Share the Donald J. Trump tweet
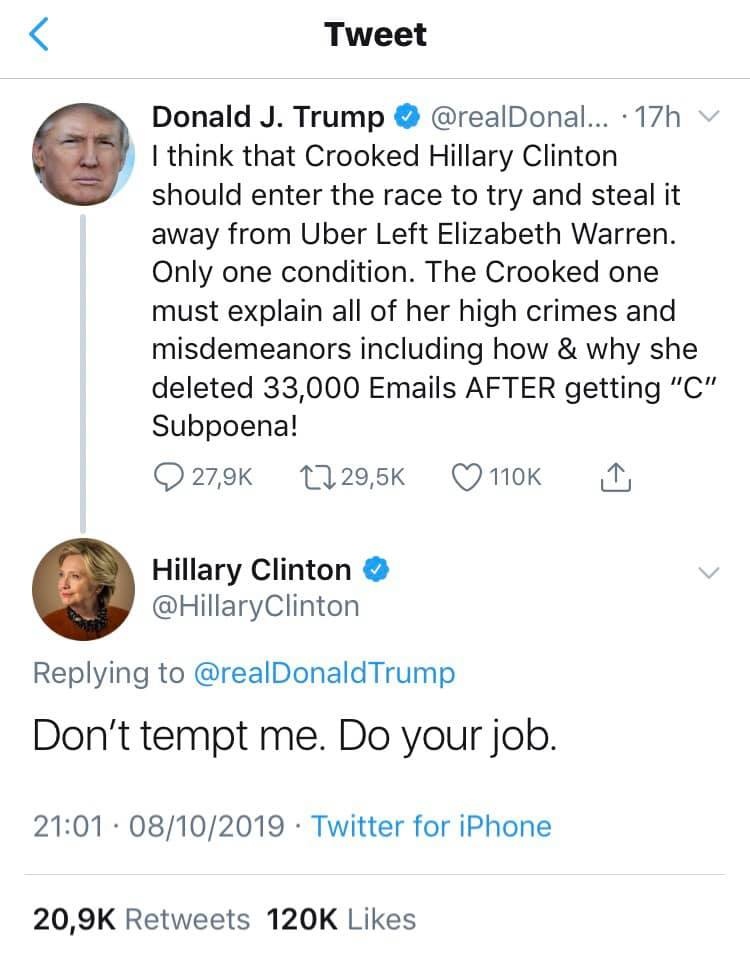The width and height of the screenshot is (750, 957). [x=615, y=478]
